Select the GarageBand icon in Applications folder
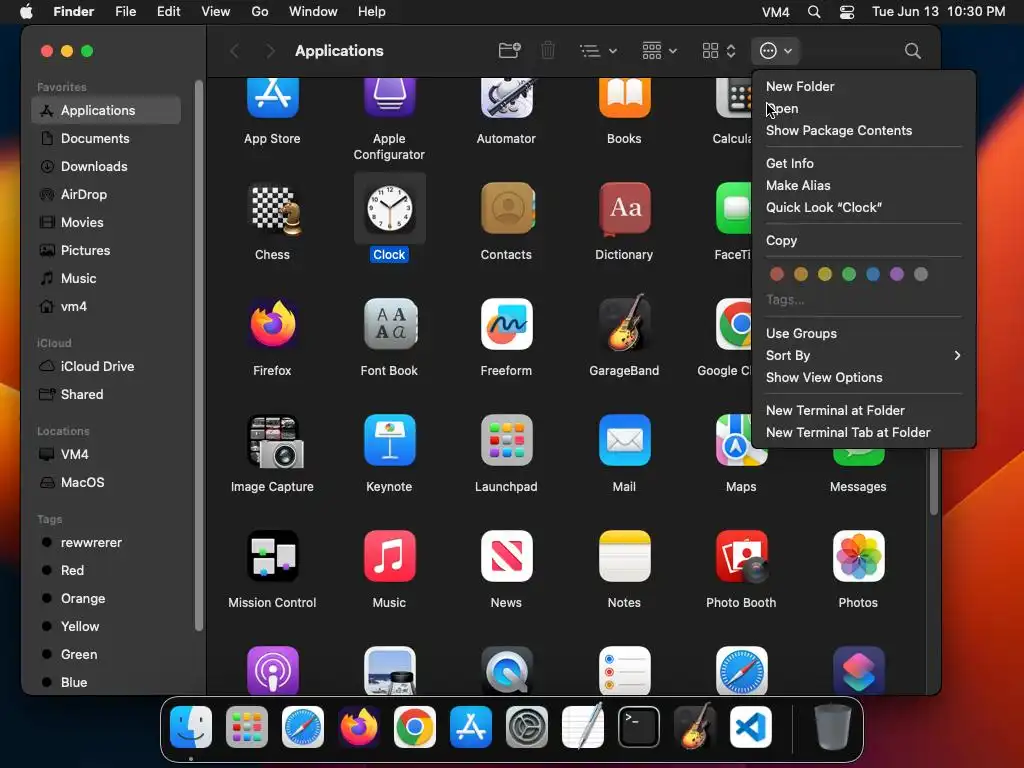Image resolution: width=1024 pixels, height=768 pixels. pos(624,323)
